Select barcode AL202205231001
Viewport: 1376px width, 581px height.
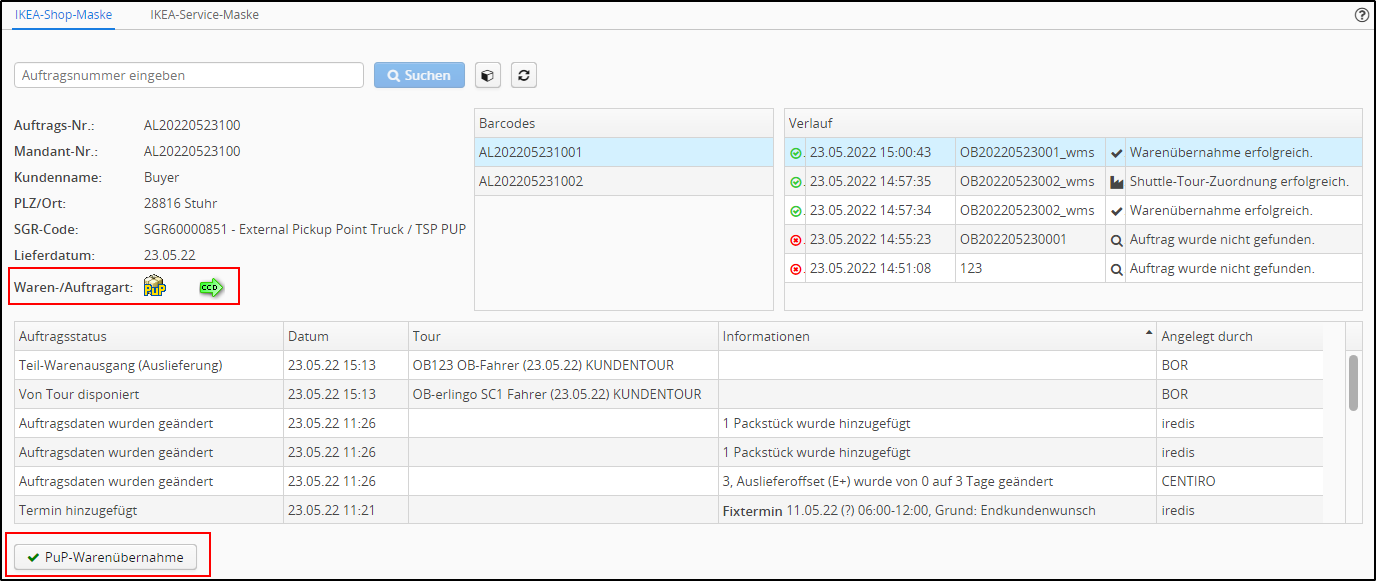(x=624, y=153)
